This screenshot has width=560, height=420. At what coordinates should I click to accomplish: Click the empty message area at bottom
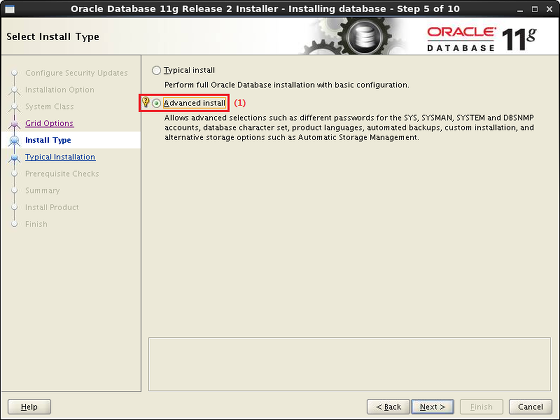tap(350, 364)
